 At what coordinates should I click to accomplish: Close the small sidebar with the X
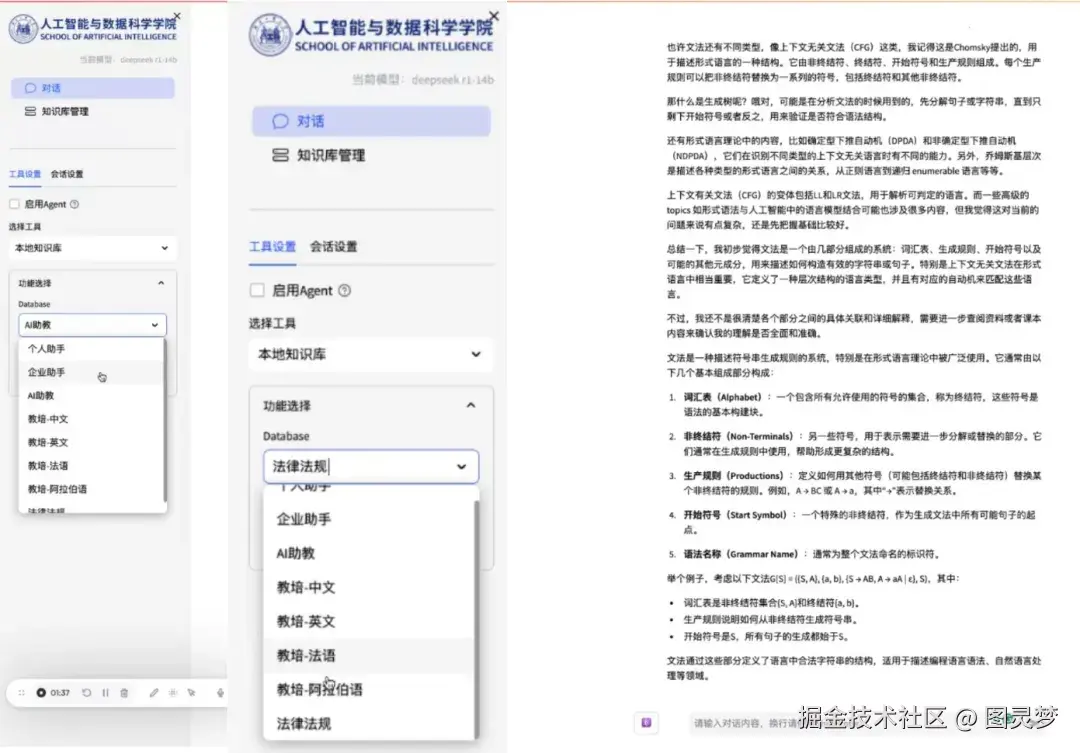pos(177,15)
